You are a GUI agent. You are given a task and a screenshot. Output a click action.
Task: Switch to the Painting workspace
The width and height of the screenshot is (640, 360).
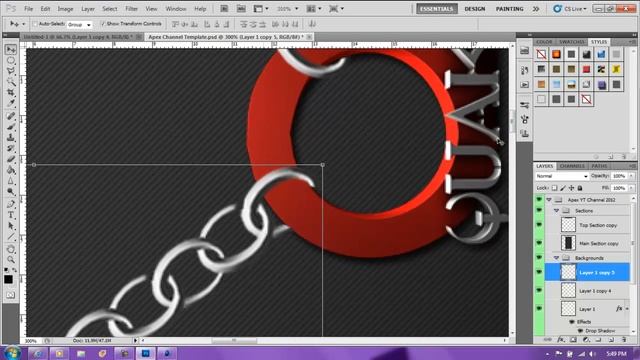[509, 9]
